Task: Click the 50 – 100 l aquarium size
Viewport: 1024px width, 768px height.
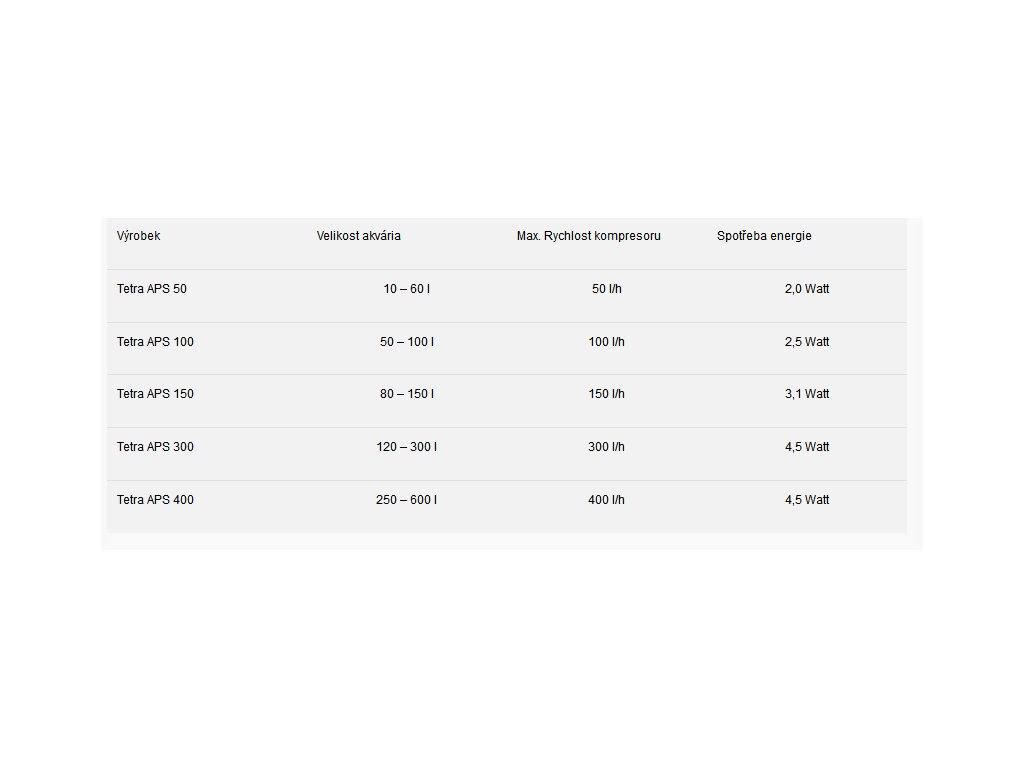Action: click(x=407, y=342)
